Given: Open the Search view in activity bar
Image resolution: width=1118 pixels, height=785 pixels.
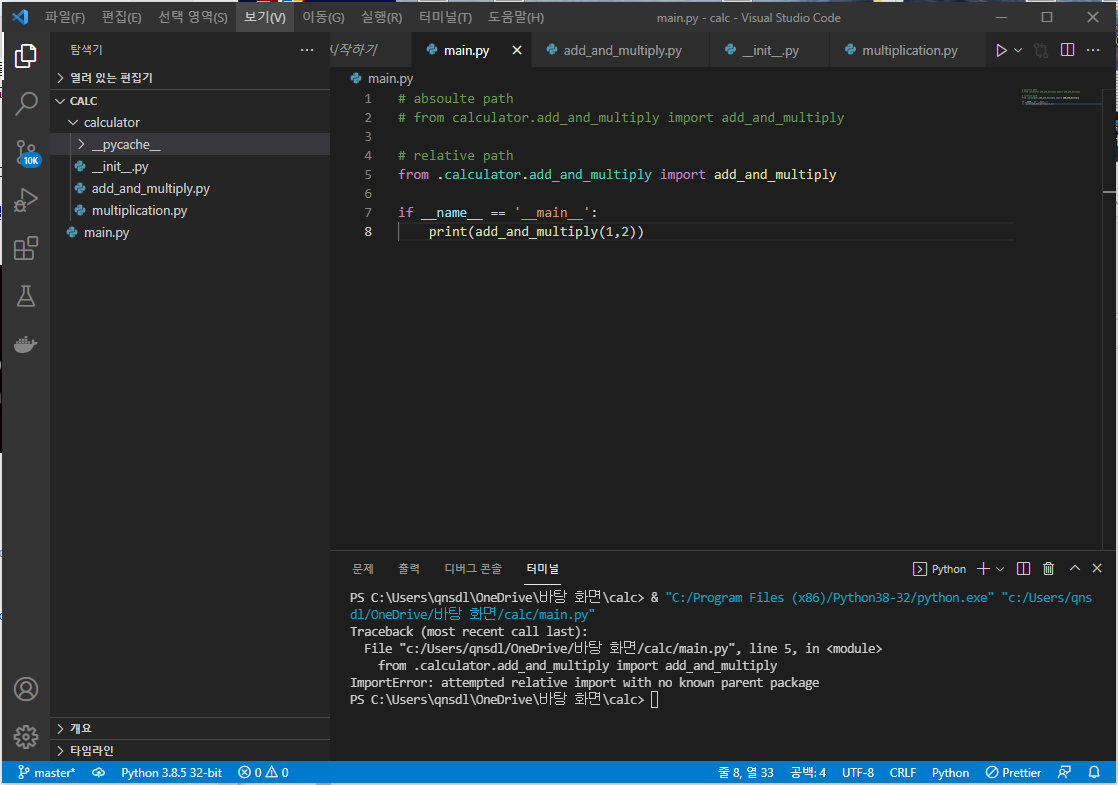Looking at the screenshot, I should click(x=26, y=104).
